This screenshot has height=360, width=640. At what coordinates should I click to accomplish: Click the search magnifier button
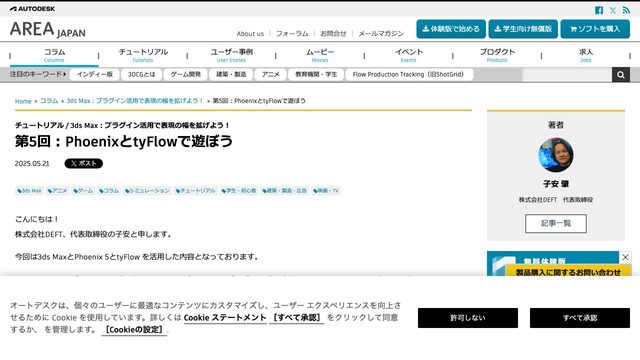pos(621,75)
